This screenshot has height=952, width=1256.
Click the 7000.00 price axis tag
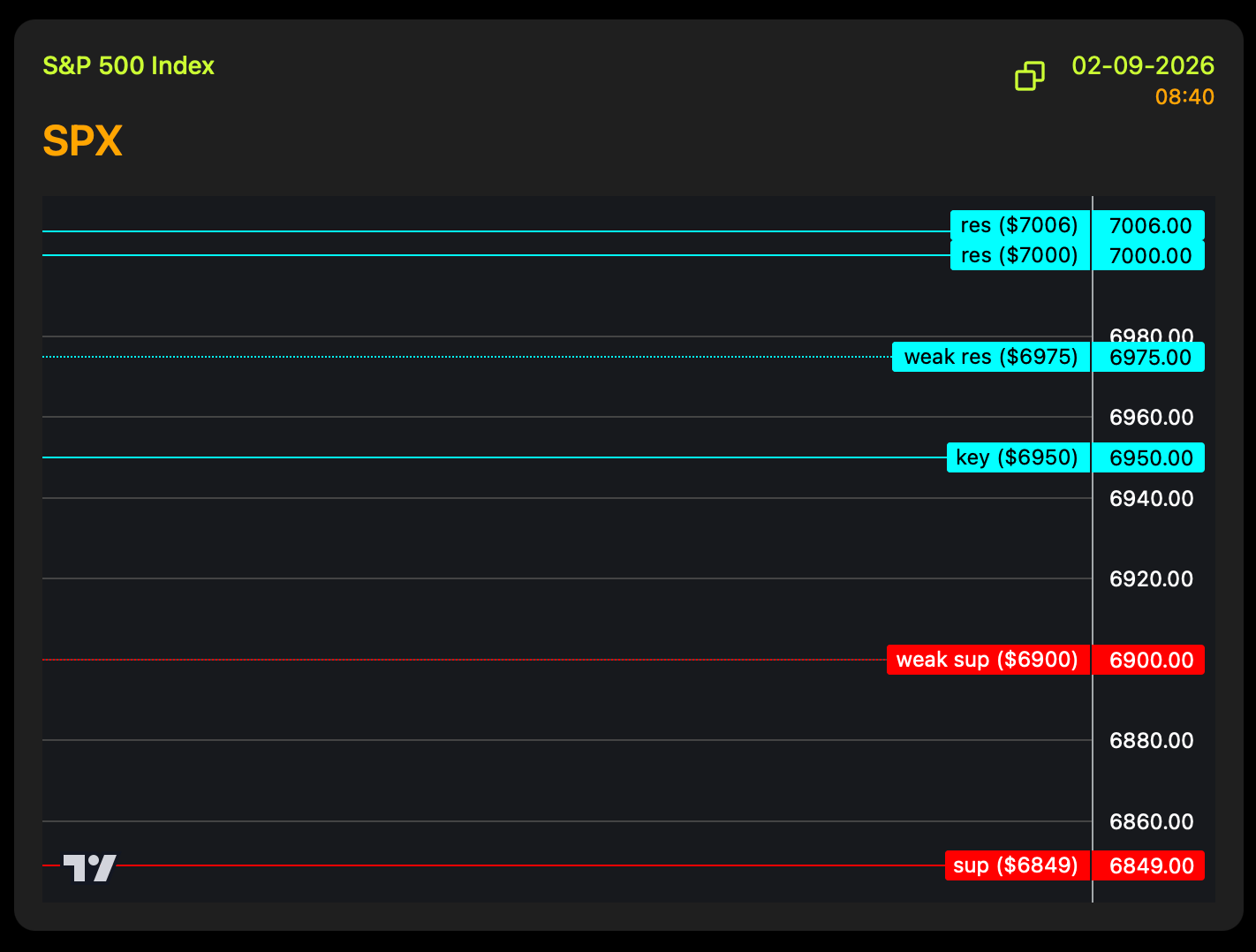1149,256
